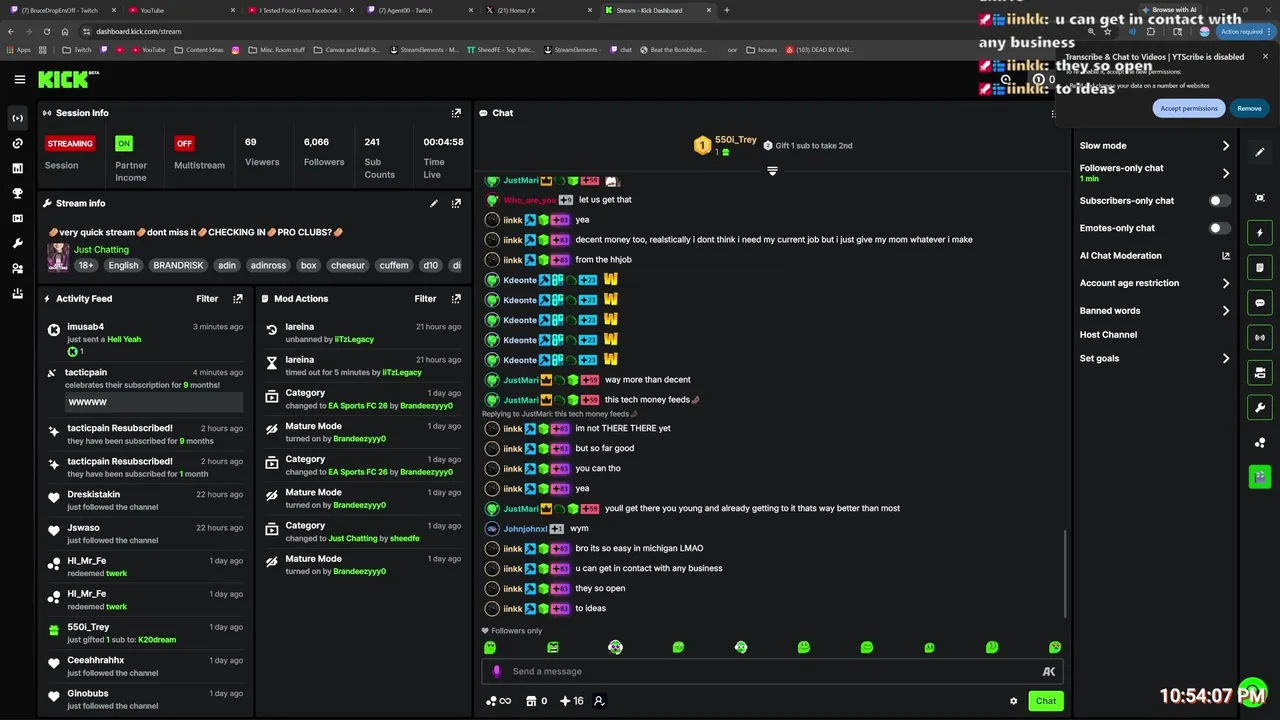Open Mod Actions Filter dropdown
This screenshot has width=1280, height=720.
[425, 298]
